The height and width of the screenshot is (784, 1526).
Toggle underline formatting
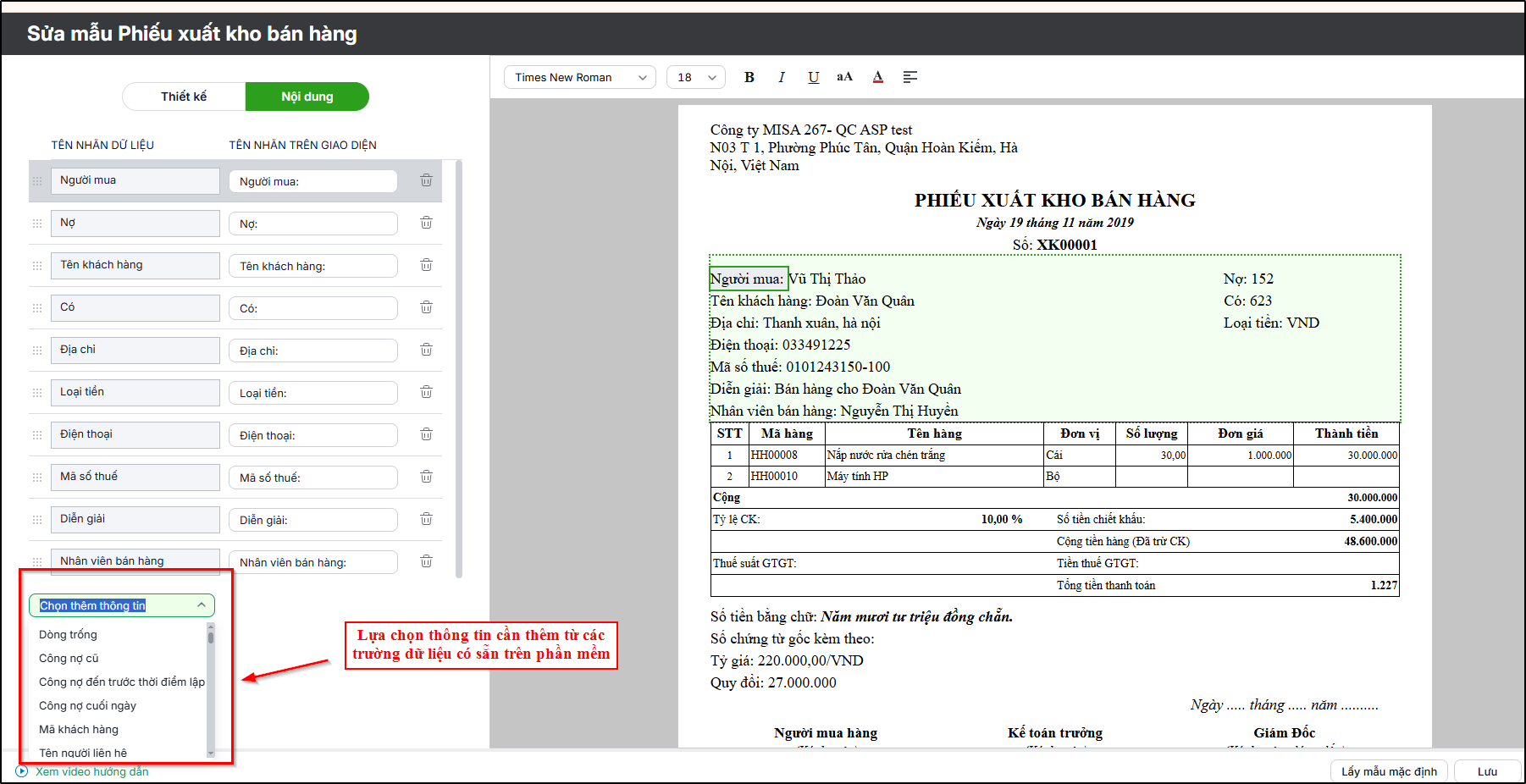point(813,77)
